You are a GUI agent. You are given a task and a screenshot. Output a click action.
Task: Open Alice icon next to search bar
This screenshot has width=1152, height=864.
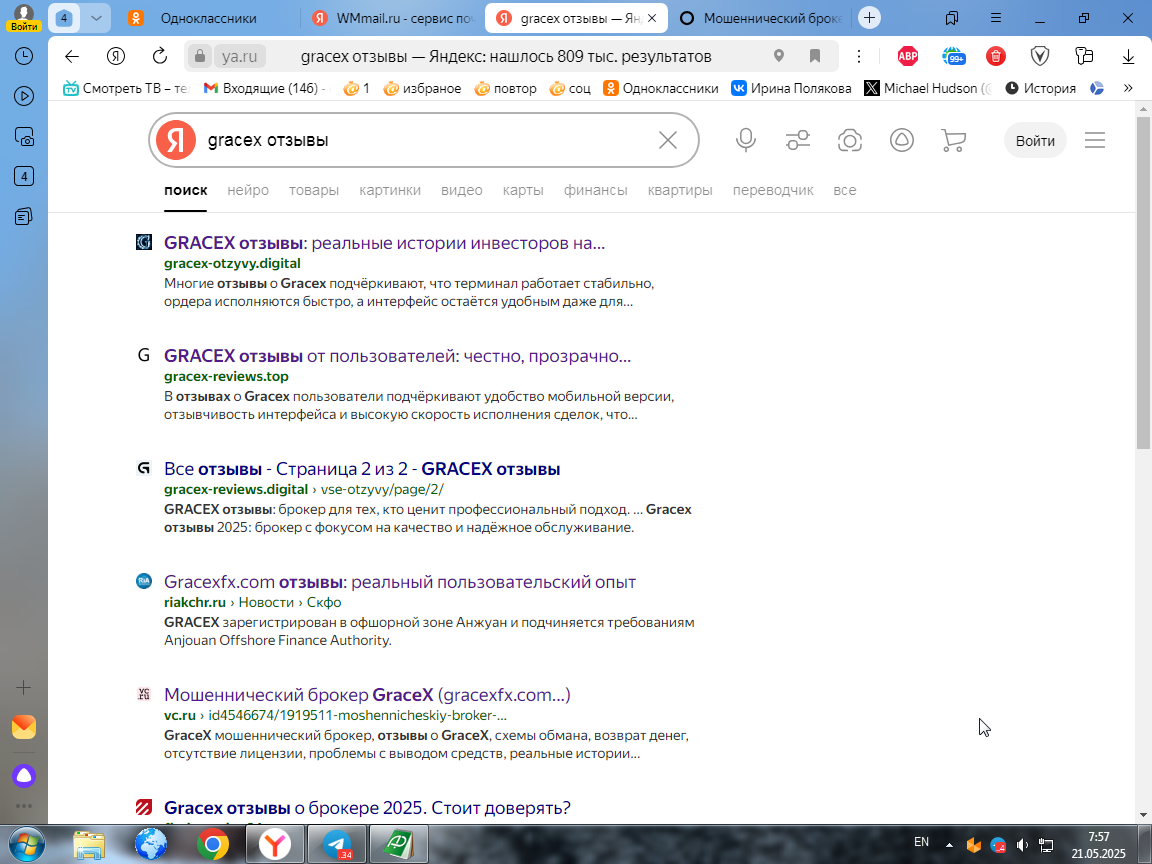pyautogui.click(x=901, y=140)
